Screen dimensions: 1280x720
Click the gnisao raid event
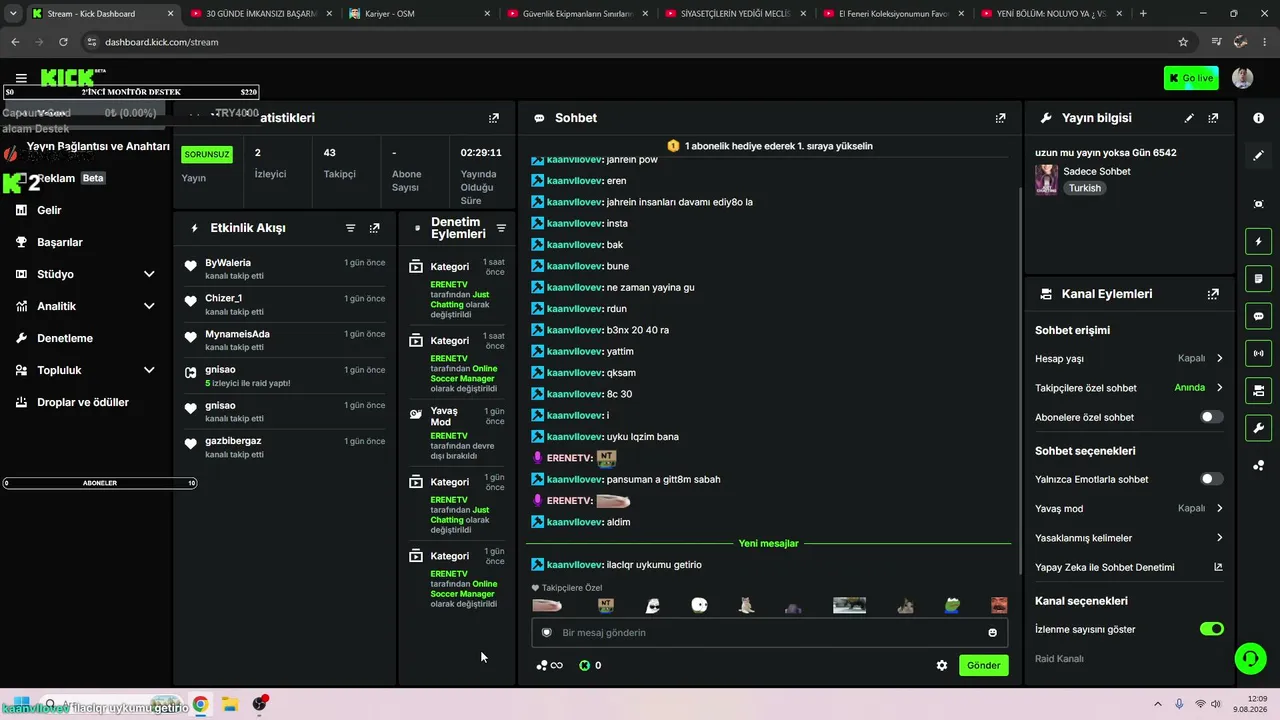click(285, 376)
